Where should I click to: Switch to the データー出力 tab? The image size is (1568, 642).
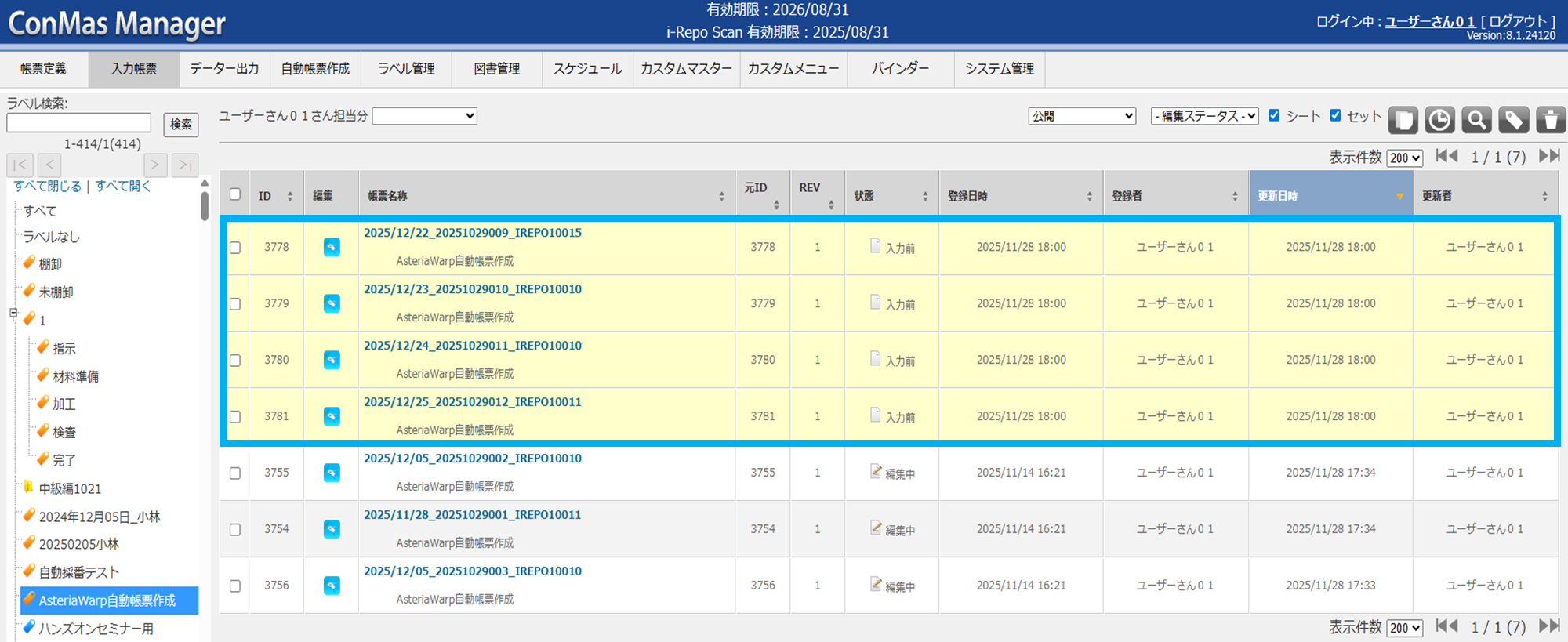click(x=224, y=69)
